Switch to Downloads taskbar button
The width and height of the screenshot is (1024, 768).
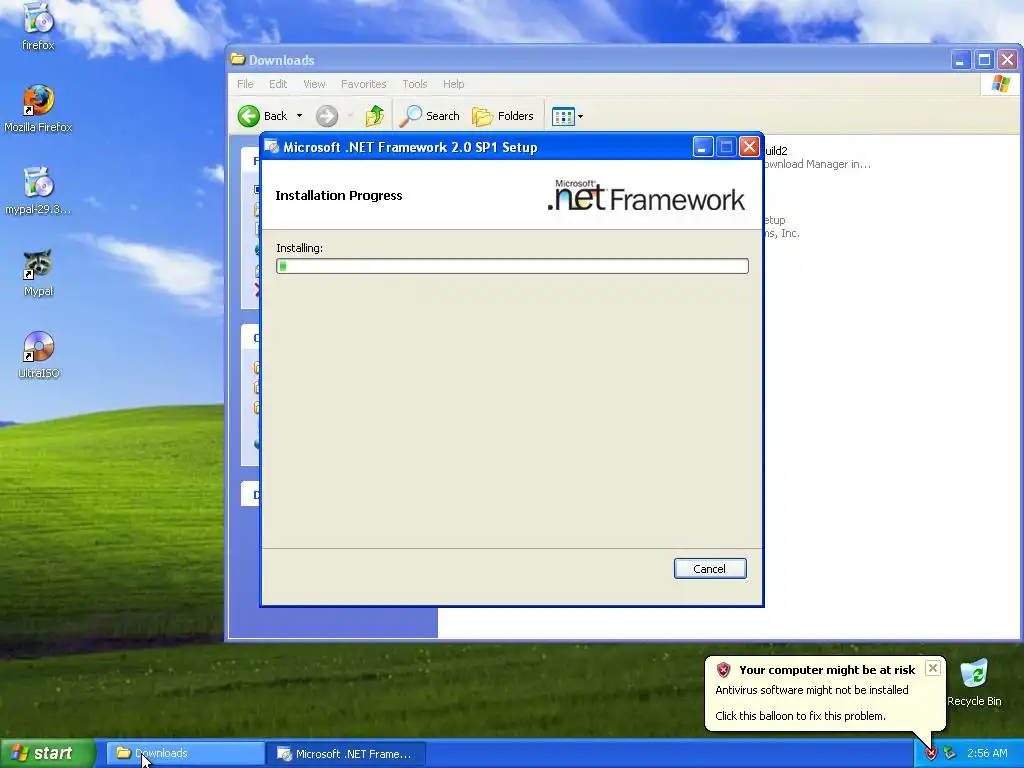(x=185, y=753)
